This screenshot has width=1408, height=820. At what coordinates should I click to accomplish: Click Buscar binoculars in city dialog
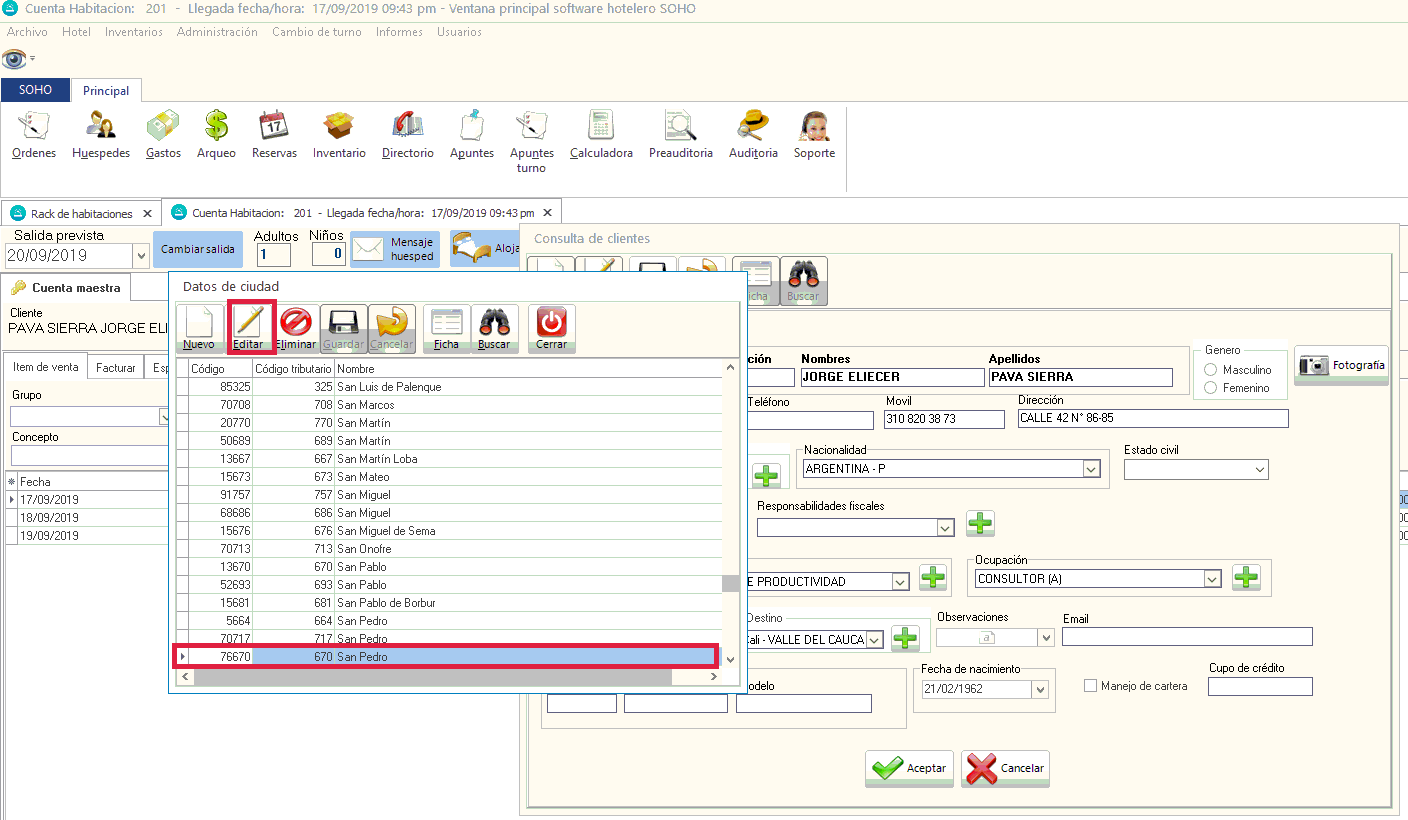[x=494, y=329]
